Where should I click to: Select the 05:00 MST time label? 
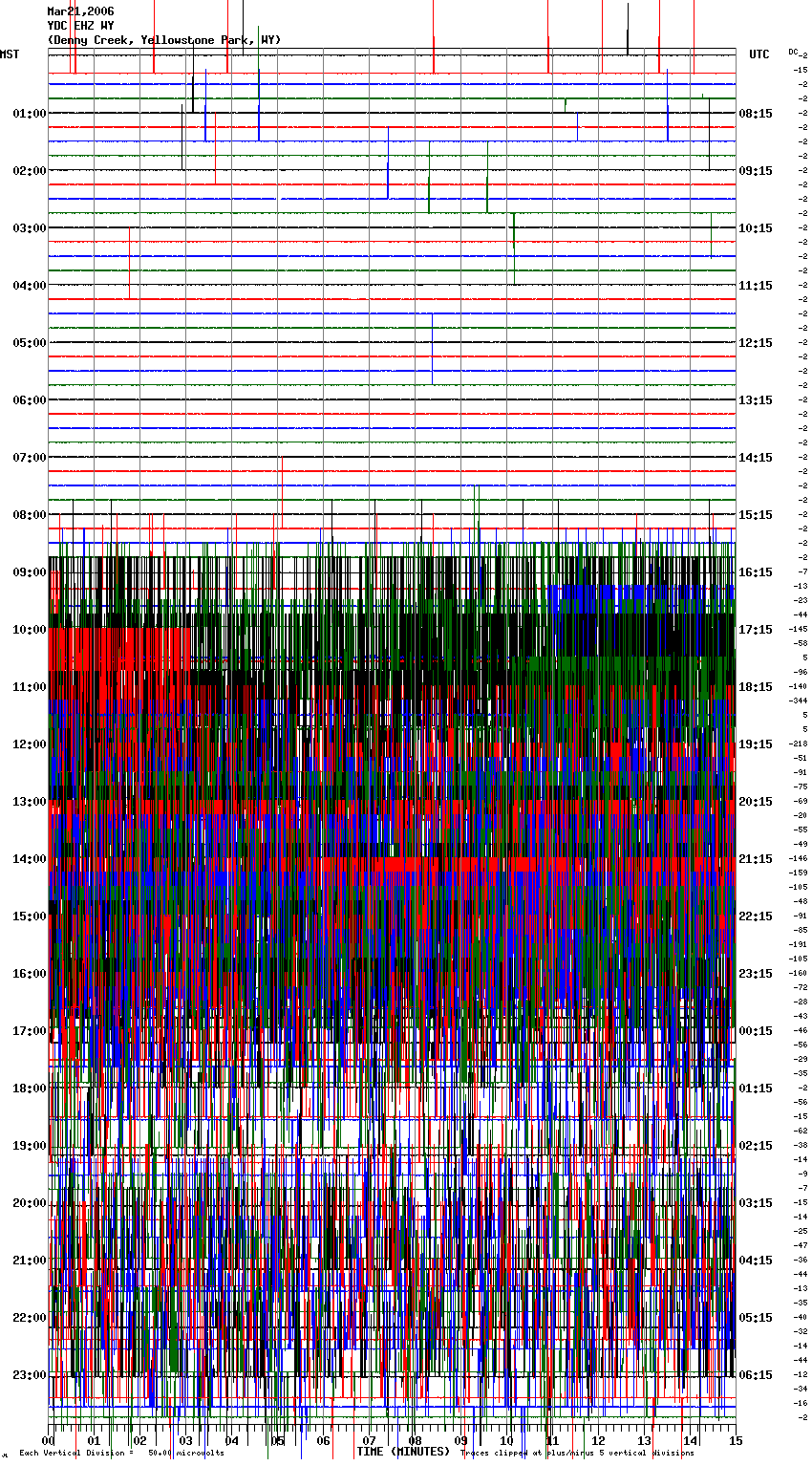(x=30, y=343)
